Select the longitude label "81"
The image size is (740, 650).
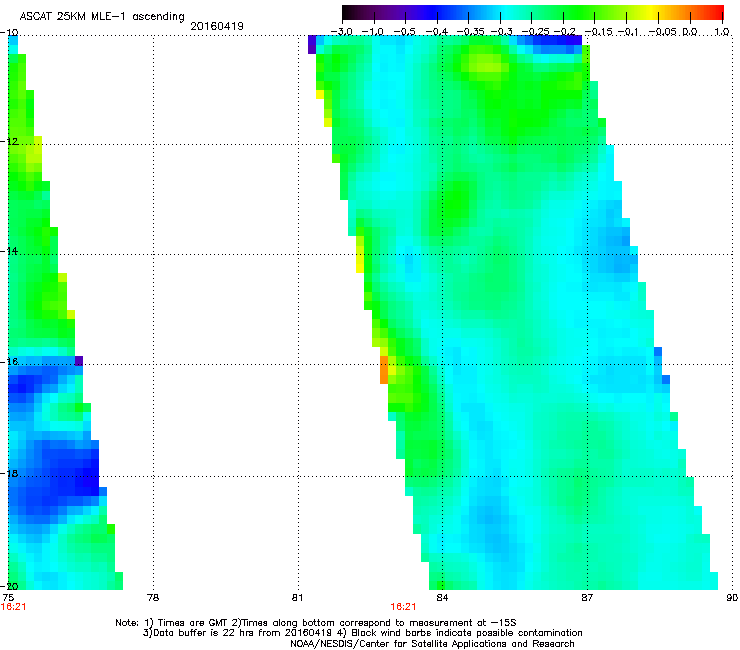pyautogui.click(x=297, y=598)
